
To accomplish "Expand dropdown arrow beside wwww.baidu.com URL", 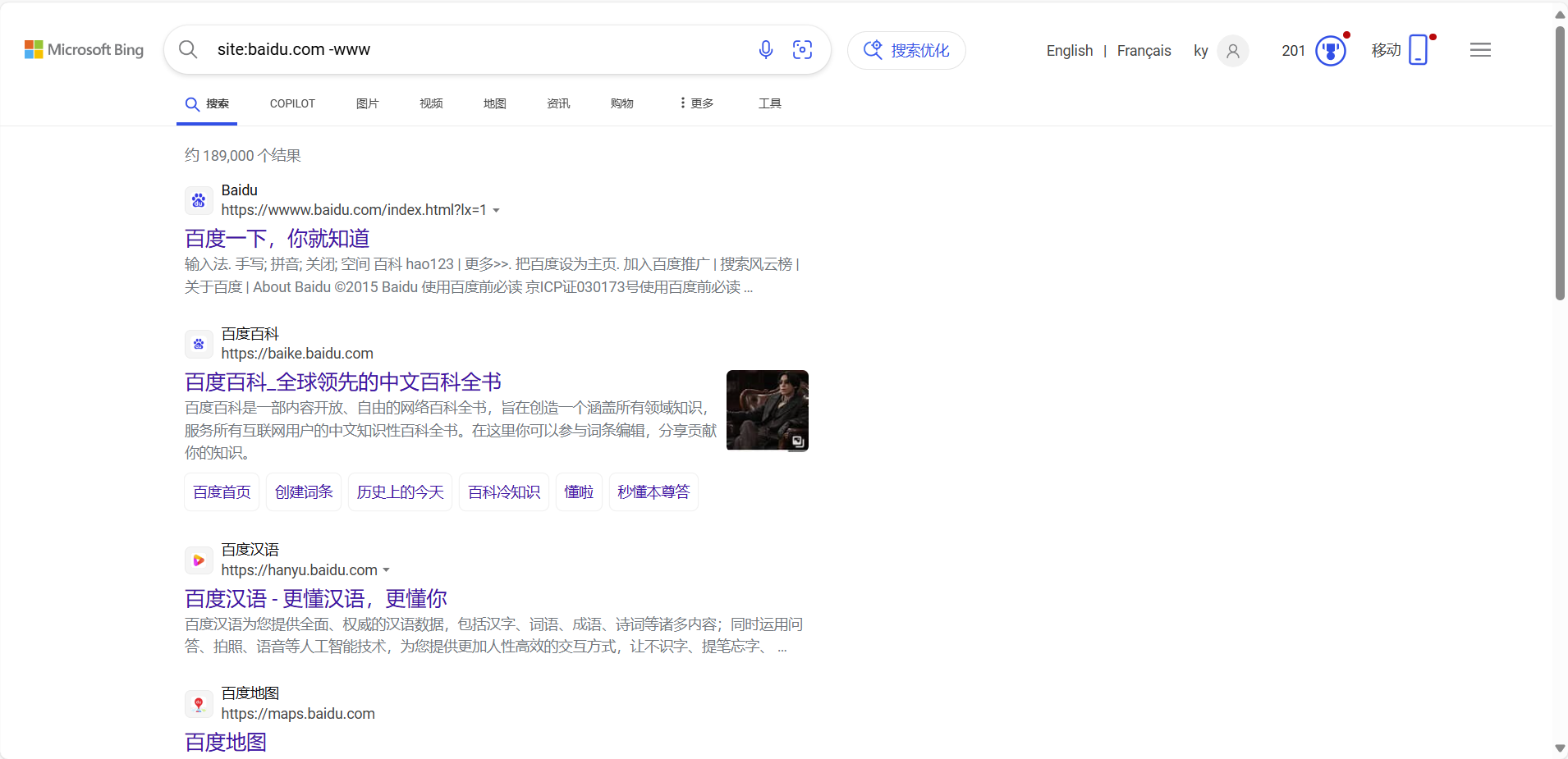I will (496, 211).
